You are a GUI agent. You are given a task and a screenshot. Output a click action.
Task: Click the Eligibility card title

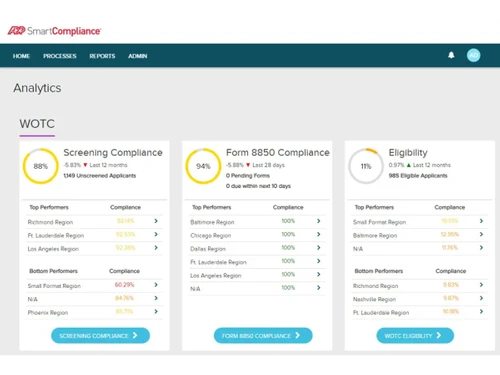pos(408,153)
